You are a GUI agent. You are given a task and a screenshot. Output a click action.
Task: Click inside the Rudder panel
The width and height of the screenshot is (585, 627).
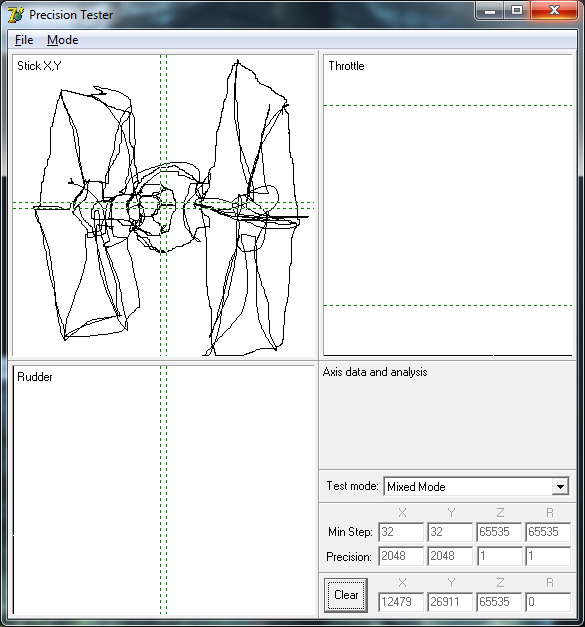coord(163,490)
